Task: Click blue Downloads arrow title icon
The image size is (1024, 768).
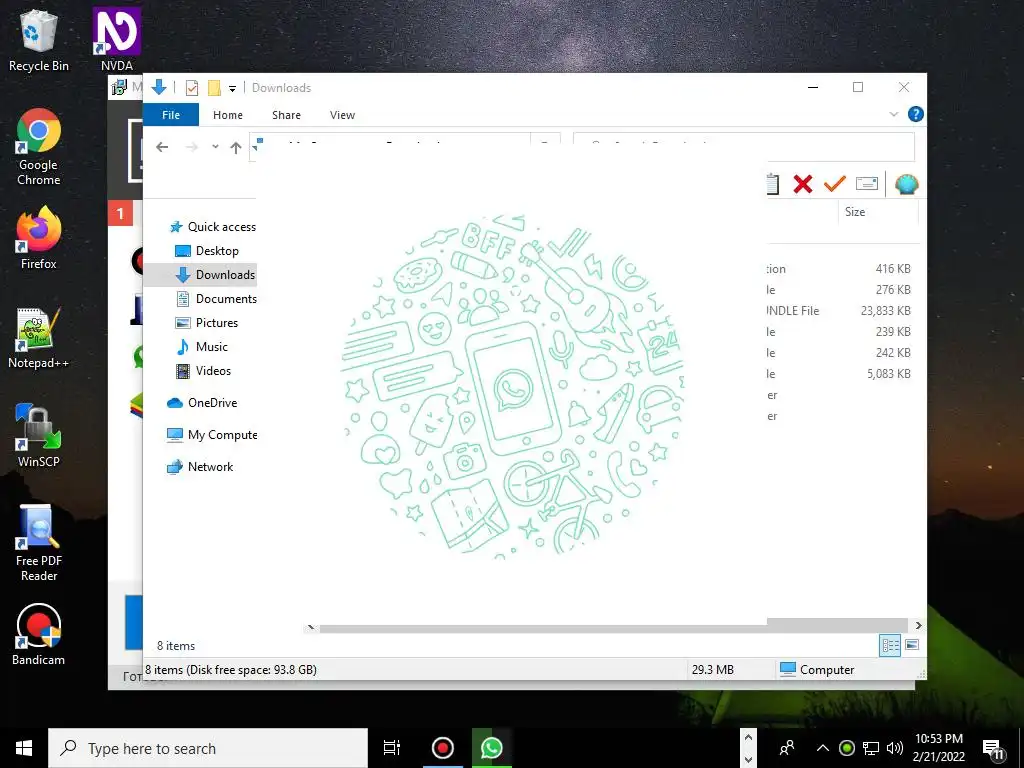Action: [159, 87]
